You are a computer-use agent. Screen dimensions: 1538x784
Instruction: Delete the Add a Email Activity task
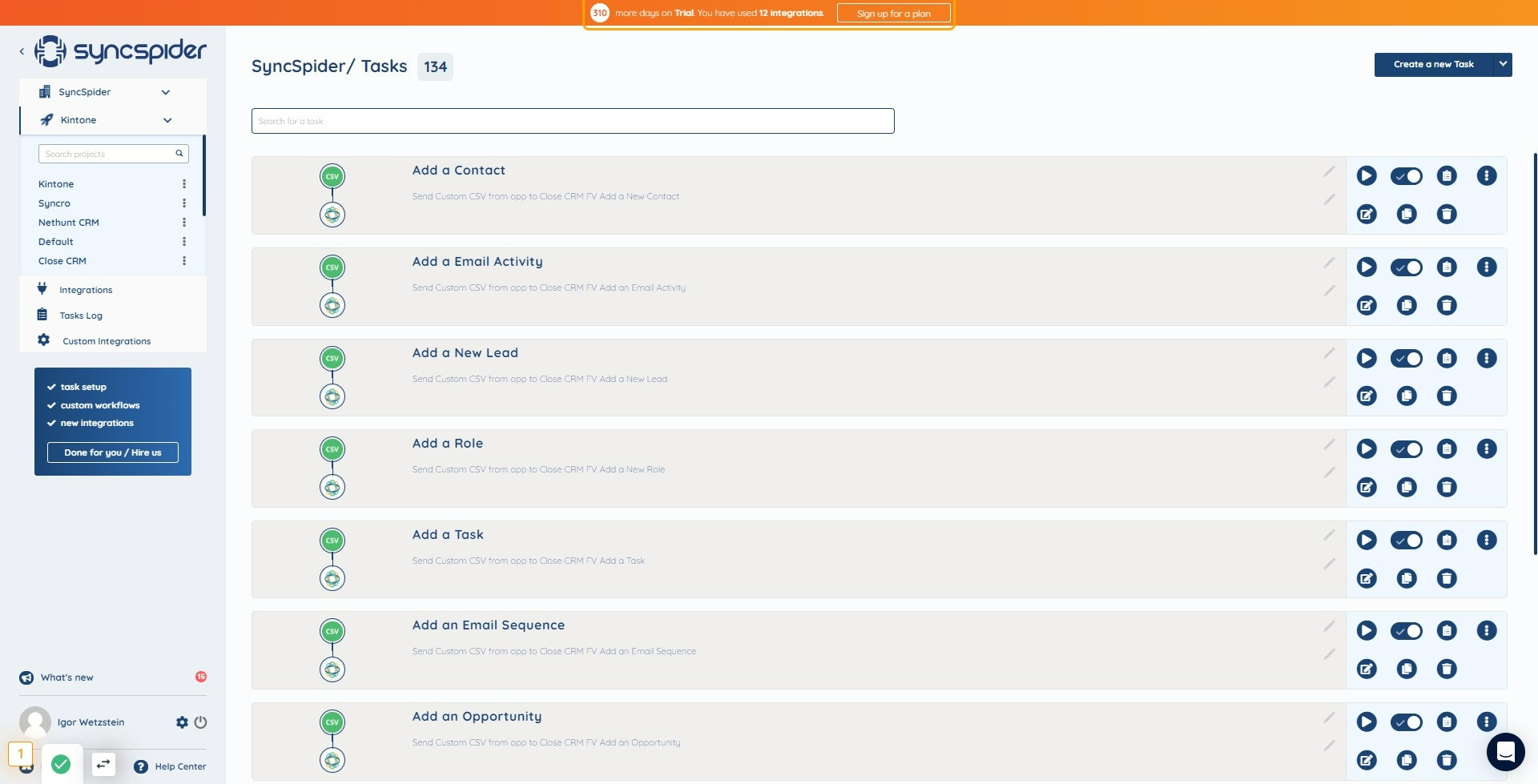coord(1447,305)
